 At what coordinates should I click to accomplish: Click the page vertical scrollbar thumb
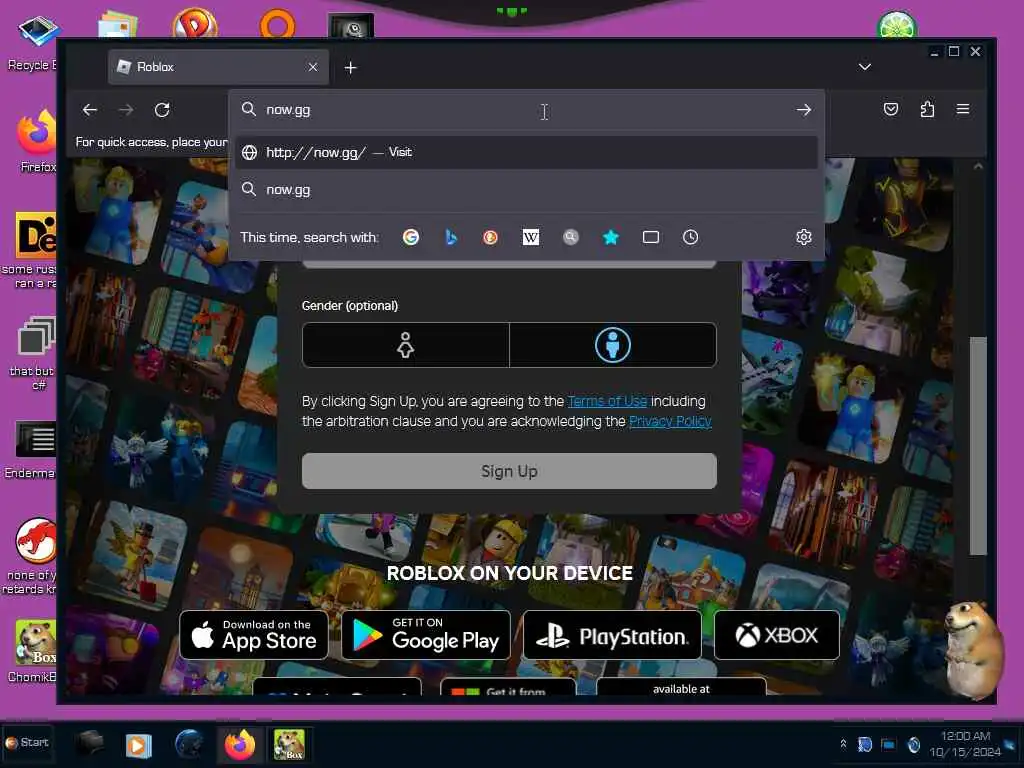(x=978, y=445)
